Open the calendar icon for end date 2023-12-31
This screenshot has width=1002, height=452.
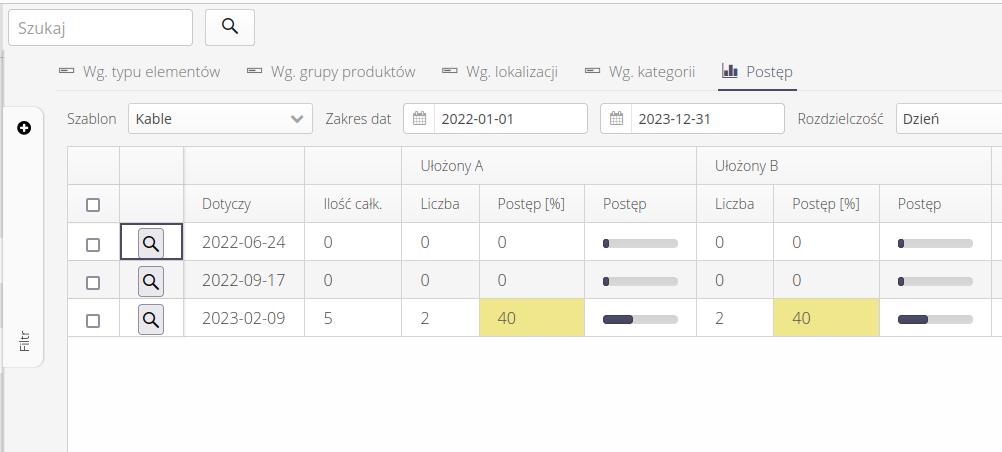(x=616, y=119)
